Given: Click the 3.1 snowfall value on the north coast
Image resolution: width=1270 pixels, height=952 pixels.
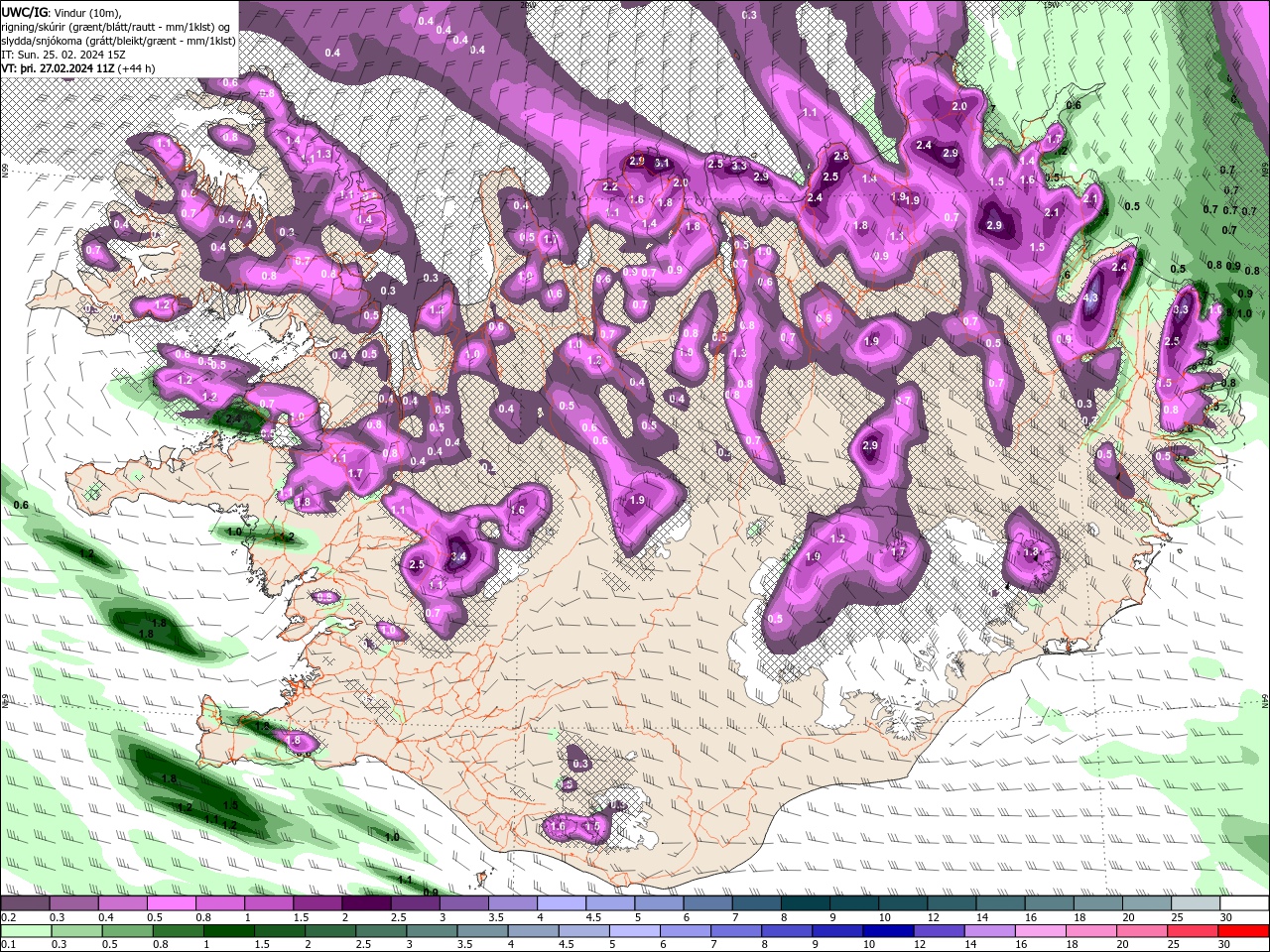Looking at the screenshot, I should tap(662, 164).
